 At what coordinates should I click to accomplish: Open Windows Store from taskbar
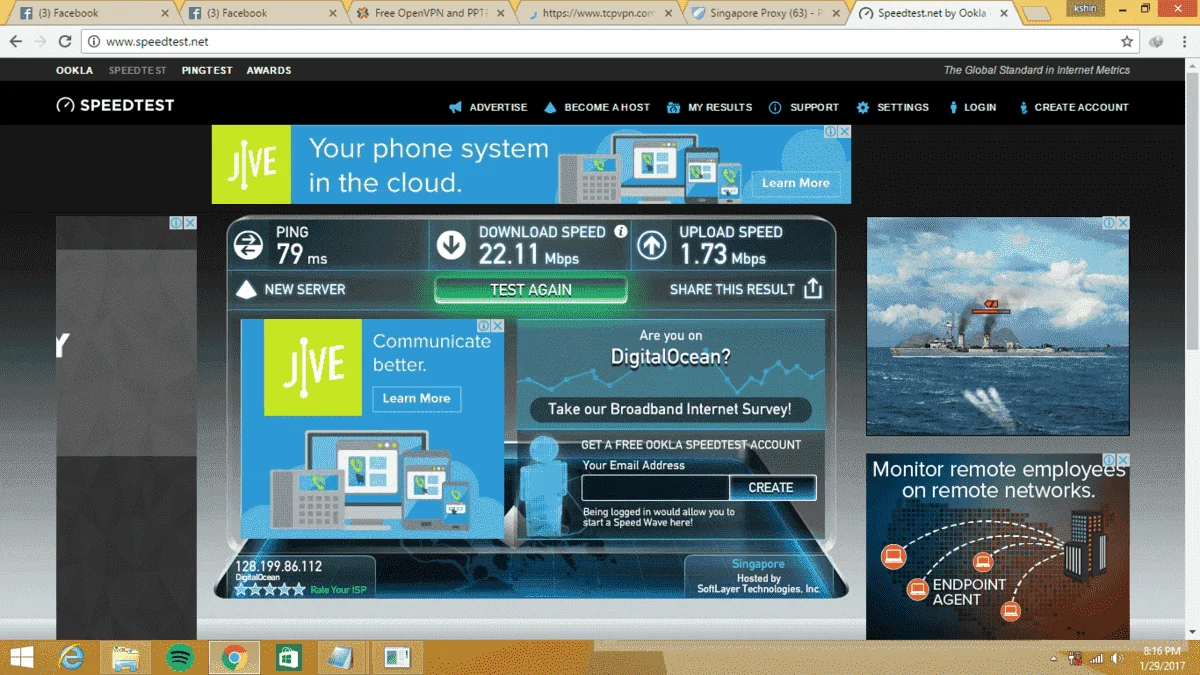tap(288, 657)
